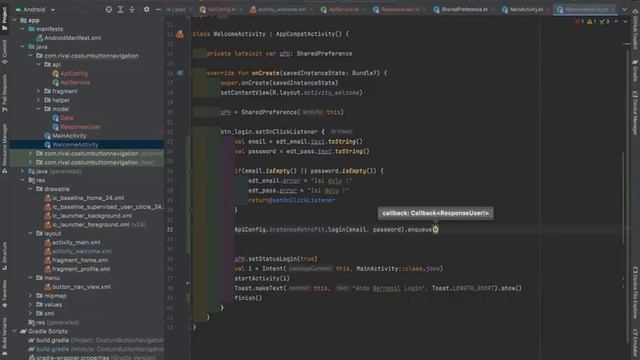Select ic_launcher_background.xml drawable
Screen dimensions: 640x360
[x=88, y=216]
